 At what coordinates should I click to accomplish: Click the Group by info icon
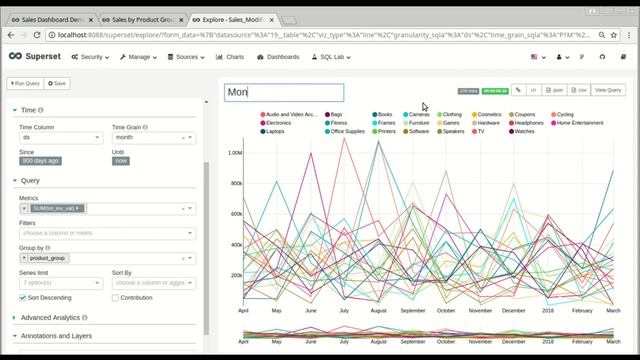coord(48,248)
